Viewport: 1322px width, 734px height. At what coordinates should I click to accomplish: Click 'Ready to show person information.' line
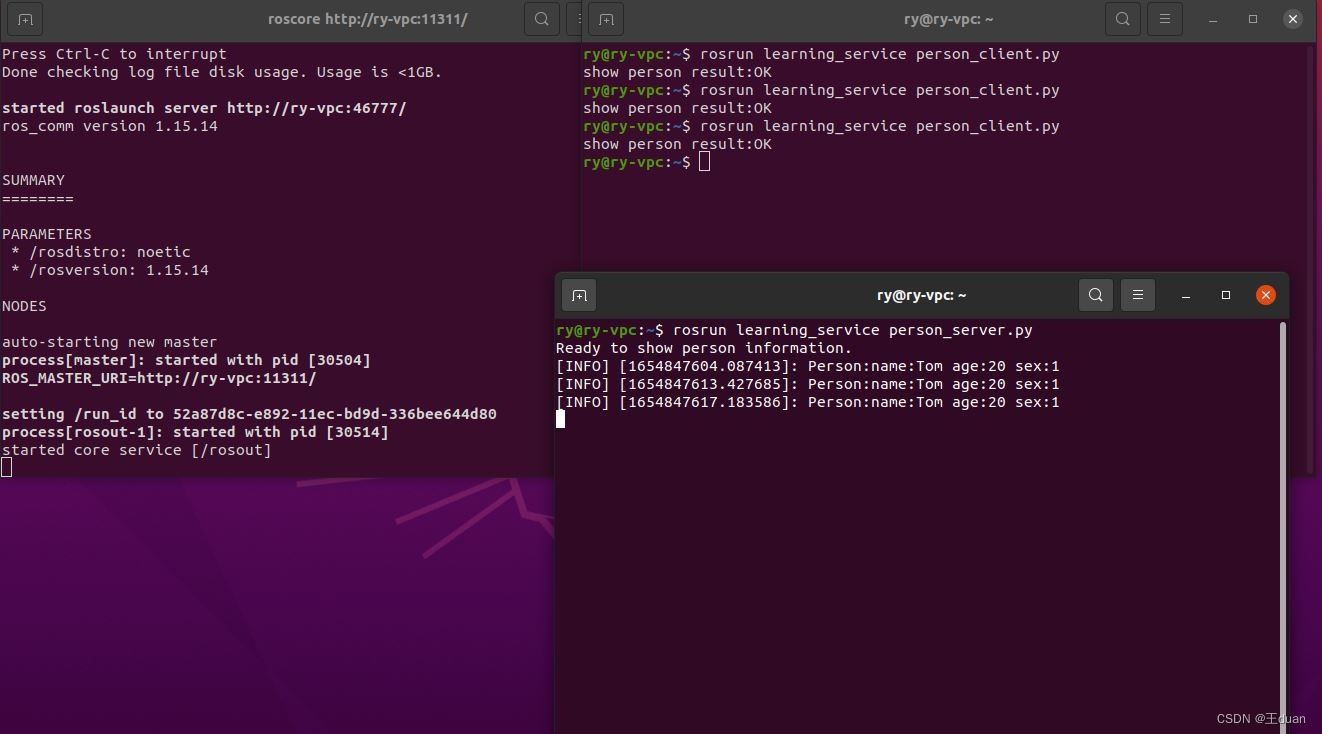point(704,348)
